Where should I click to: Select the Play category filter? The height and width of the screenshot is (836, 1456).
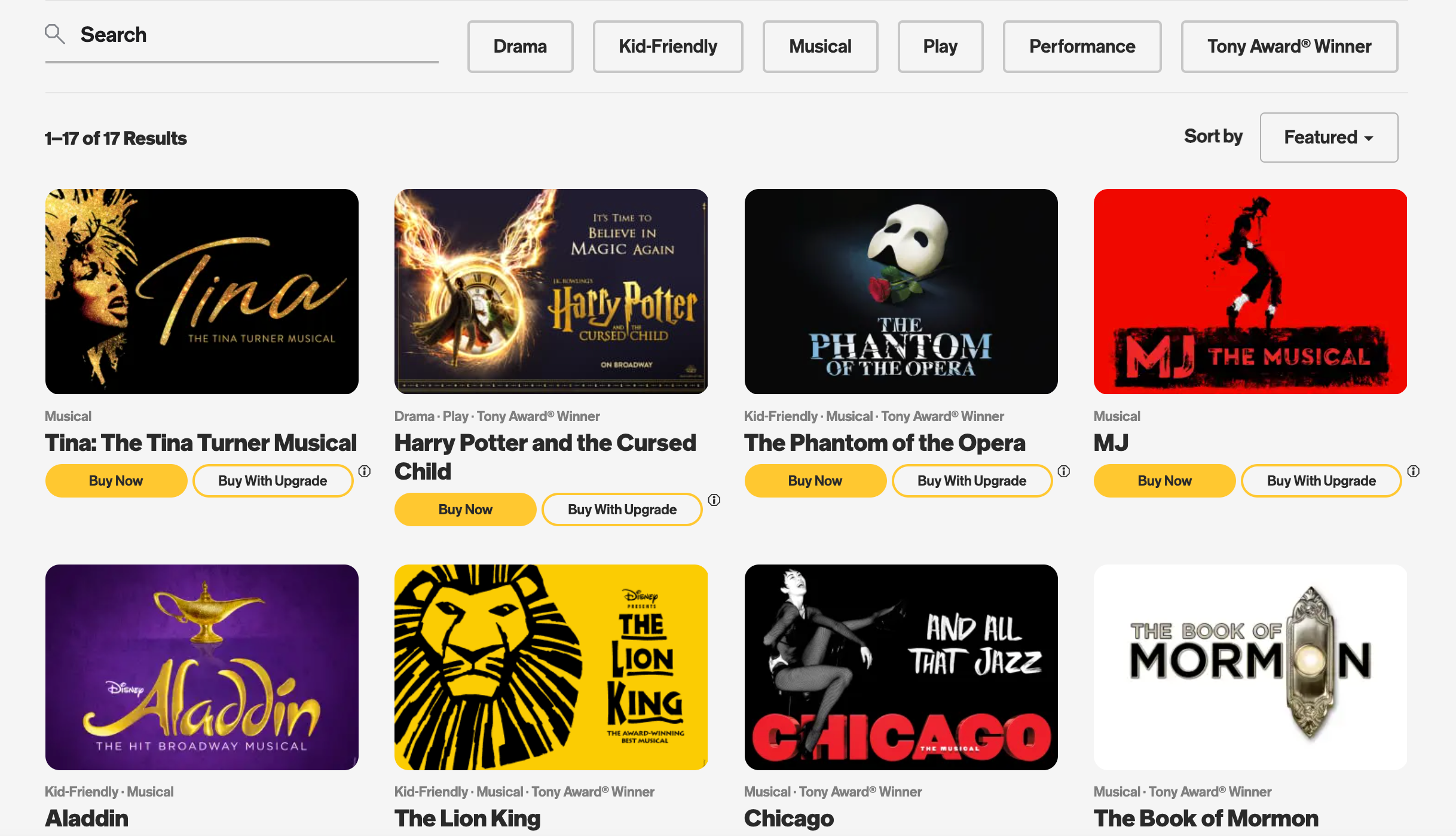[x=940, y=47]
